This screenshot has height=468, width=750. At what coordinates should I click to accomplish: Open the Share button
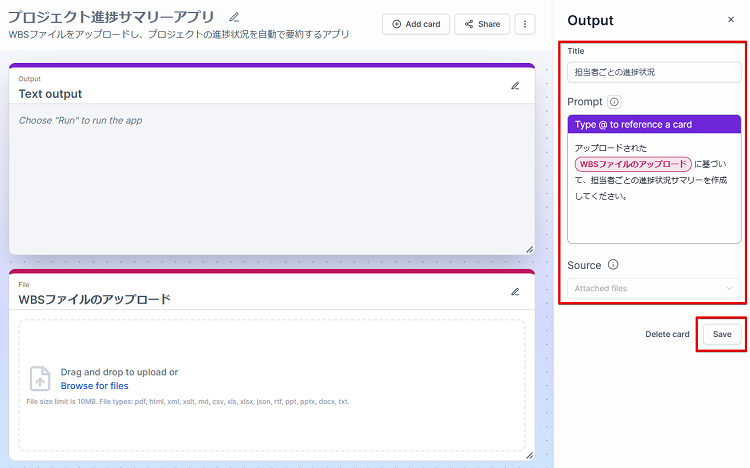click(x=482, y=24)
